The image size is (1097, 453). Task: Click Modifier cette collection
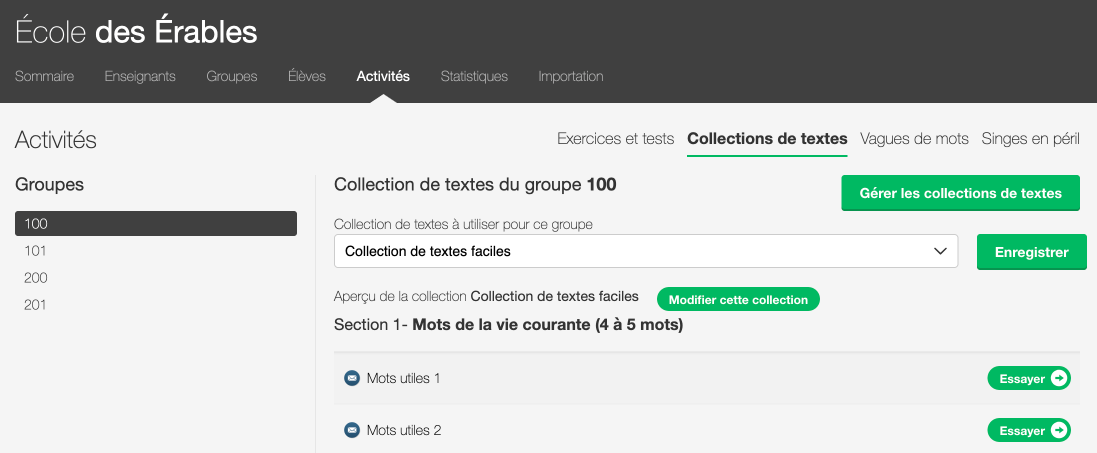(738, 300)
